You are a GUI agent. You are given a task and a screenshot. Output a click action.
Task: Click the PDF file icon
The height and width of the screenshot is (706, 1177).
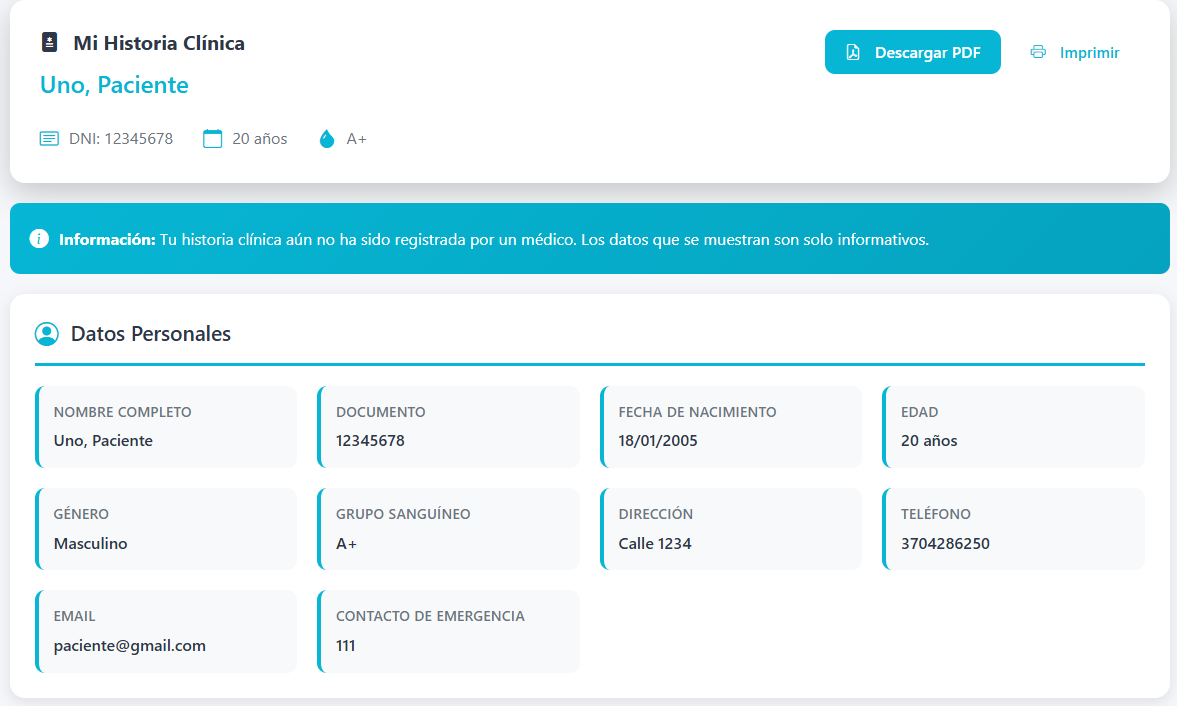click(x=853, y=53)
